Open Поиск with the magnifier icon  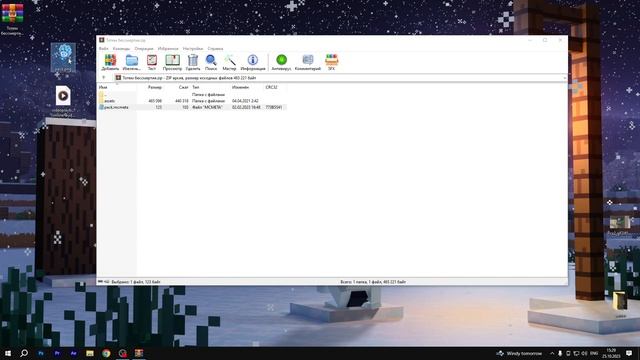pos(211,62)
